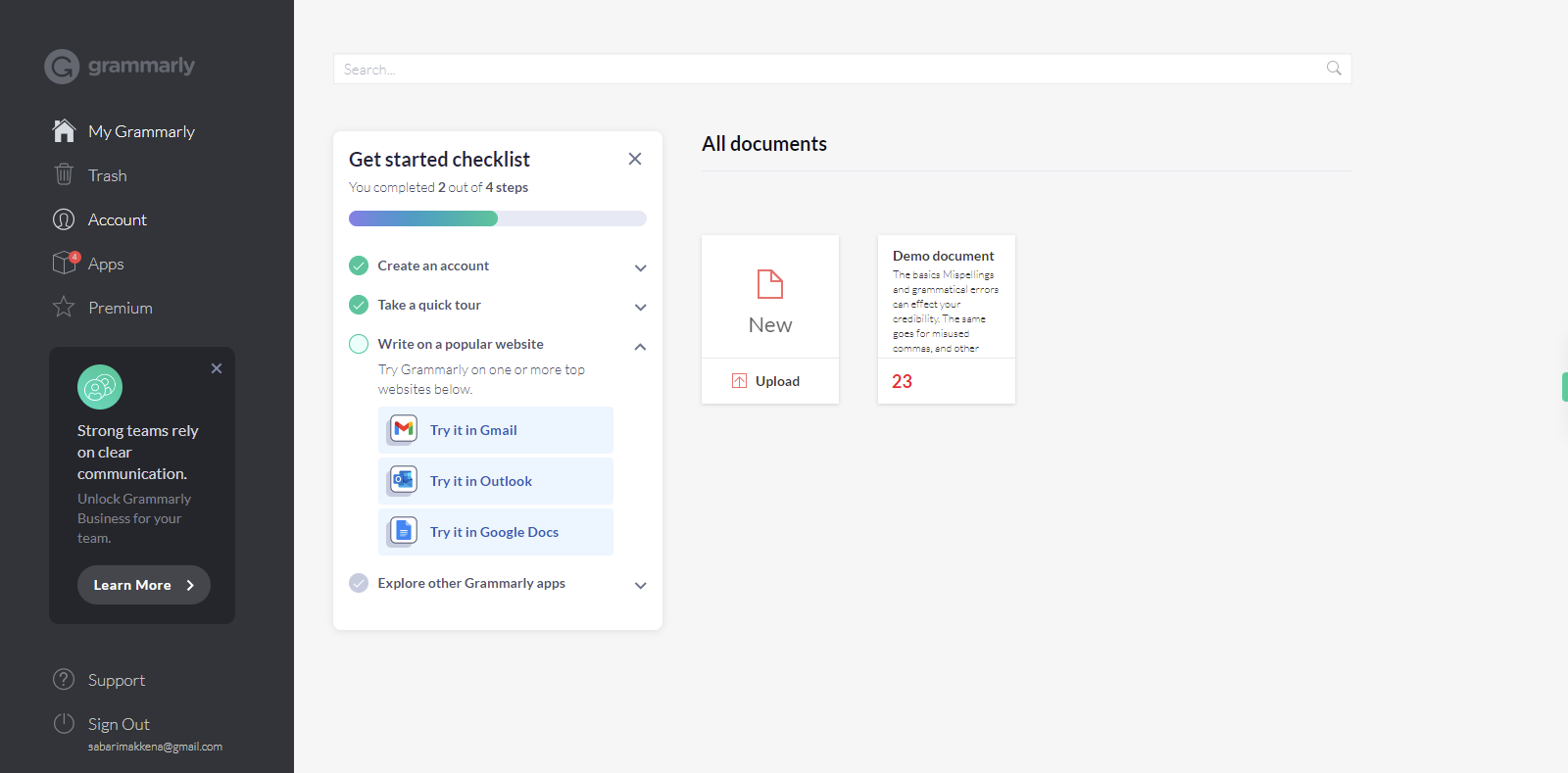
Task: Click the grammarly wordmark text
Action: click(x=141, y=66)
